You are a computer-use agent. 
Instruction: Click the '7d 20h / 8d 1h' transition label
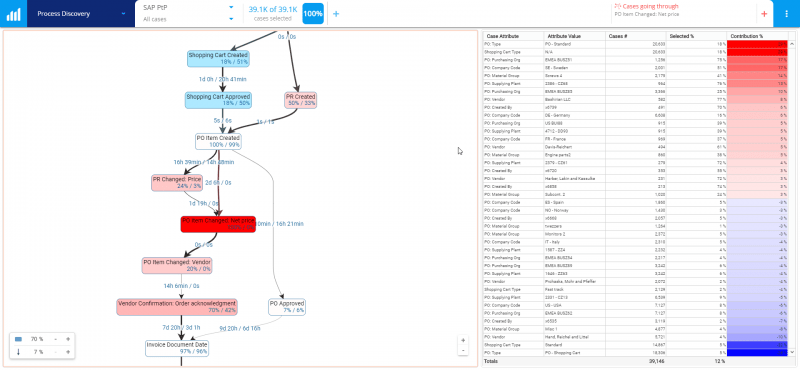click(x=182, y=328)
